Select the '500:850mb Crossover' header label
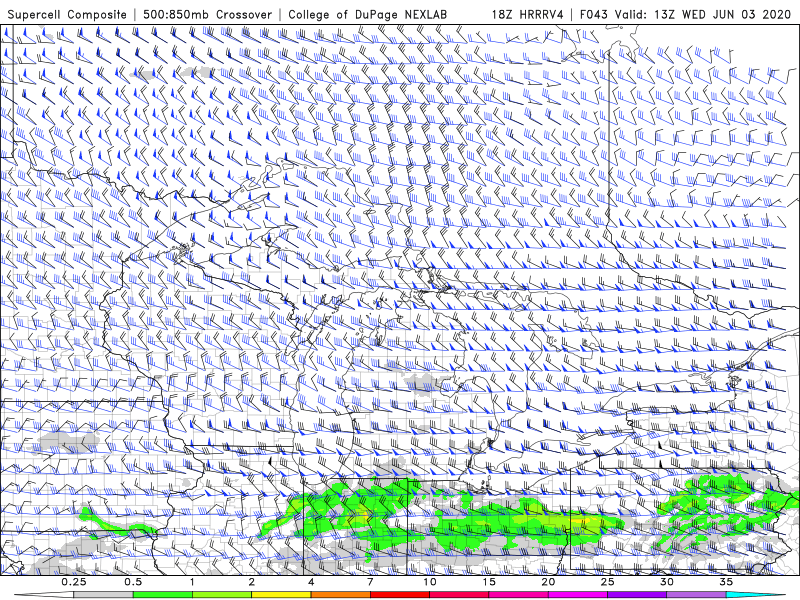This screenshot has width=800, height=600. [x=208, y=15]
